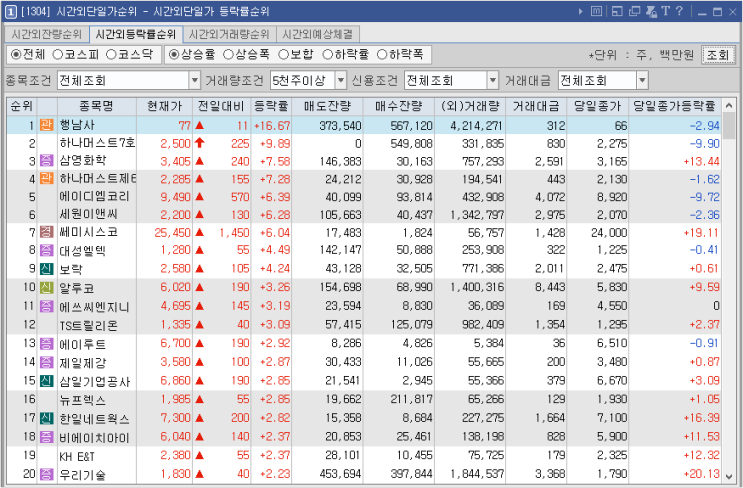Sort by the (외)거래량 column header
Screen dimensions: 743x488
[x=470, y=106]
